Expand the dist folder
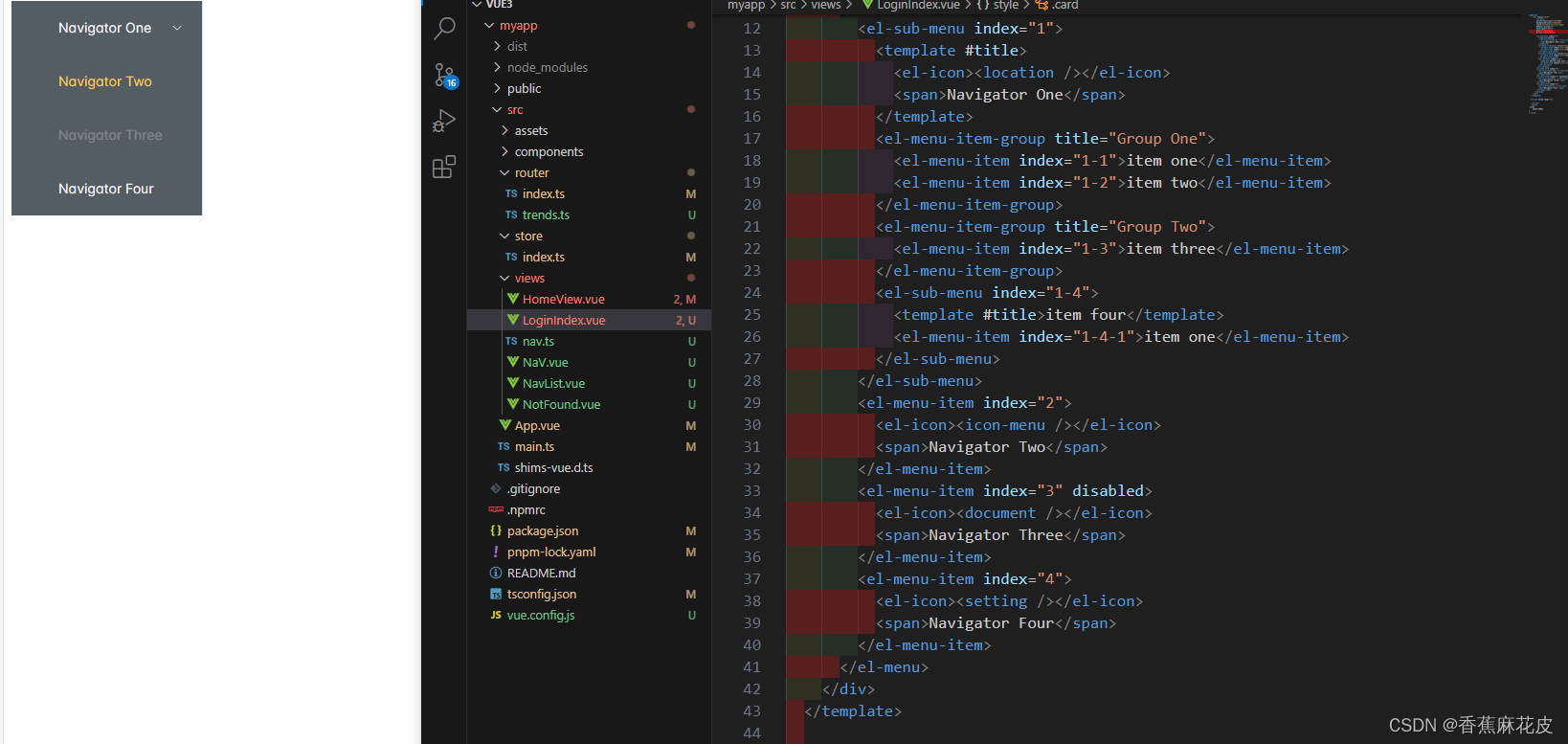 pyautogui.click(x=497, y=46)
